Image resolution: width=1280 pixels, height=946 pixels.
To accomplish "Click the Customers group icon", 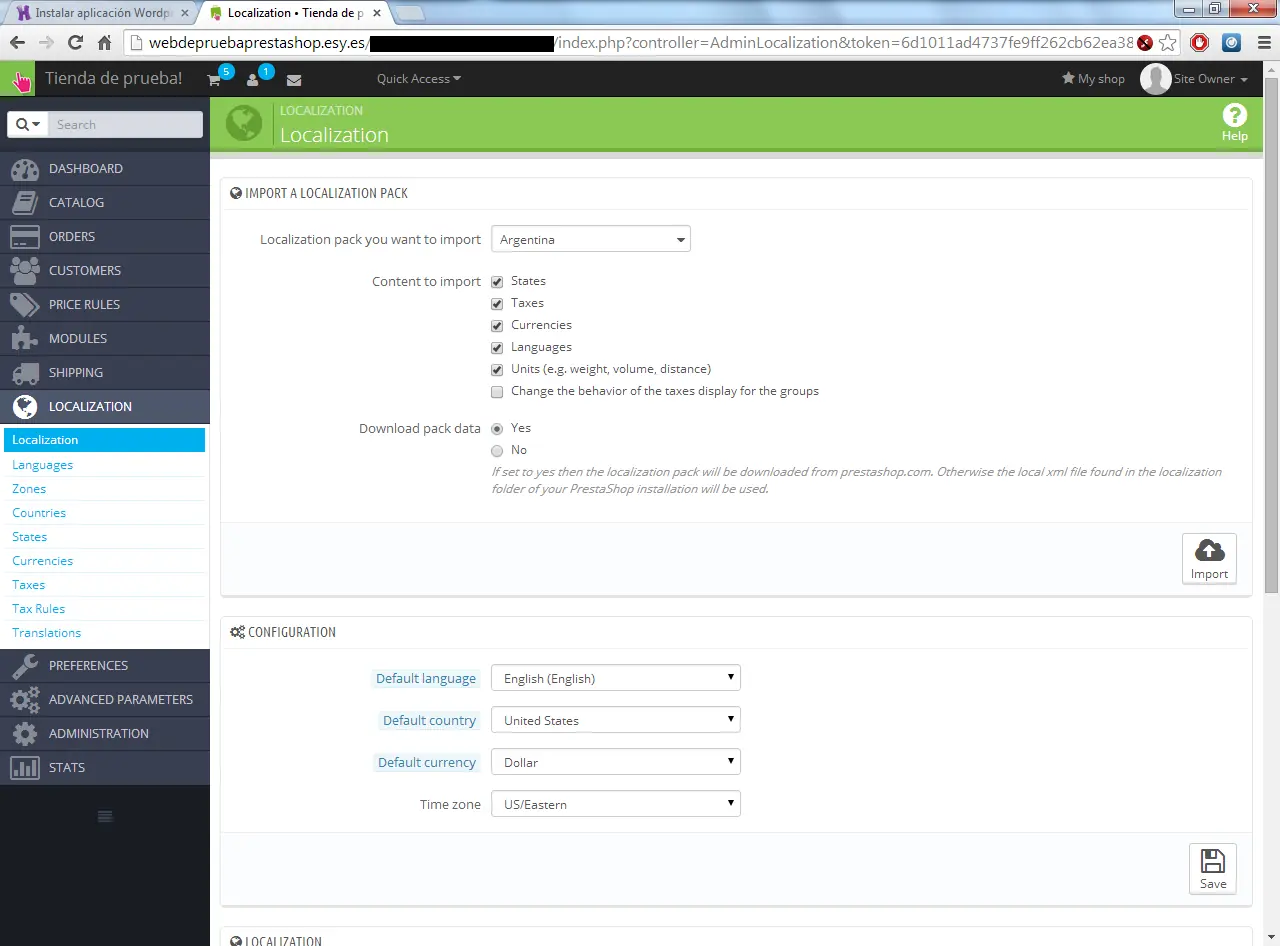I will coord(24,271).
